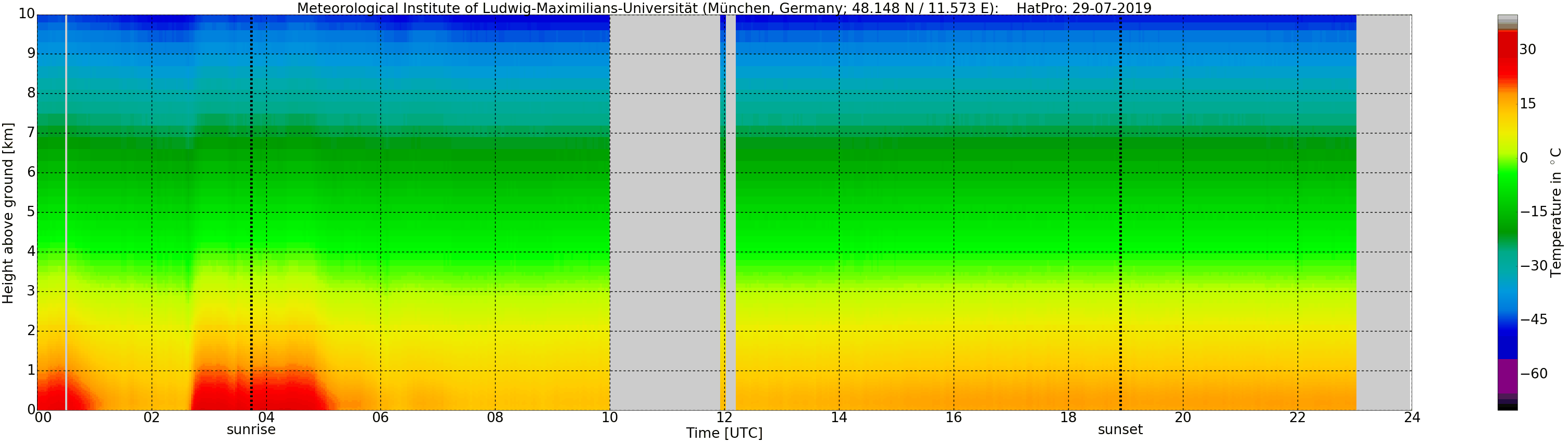Click the dotted sunrise marker line
Screen dimensions: 1568x443
click(251, 212)
